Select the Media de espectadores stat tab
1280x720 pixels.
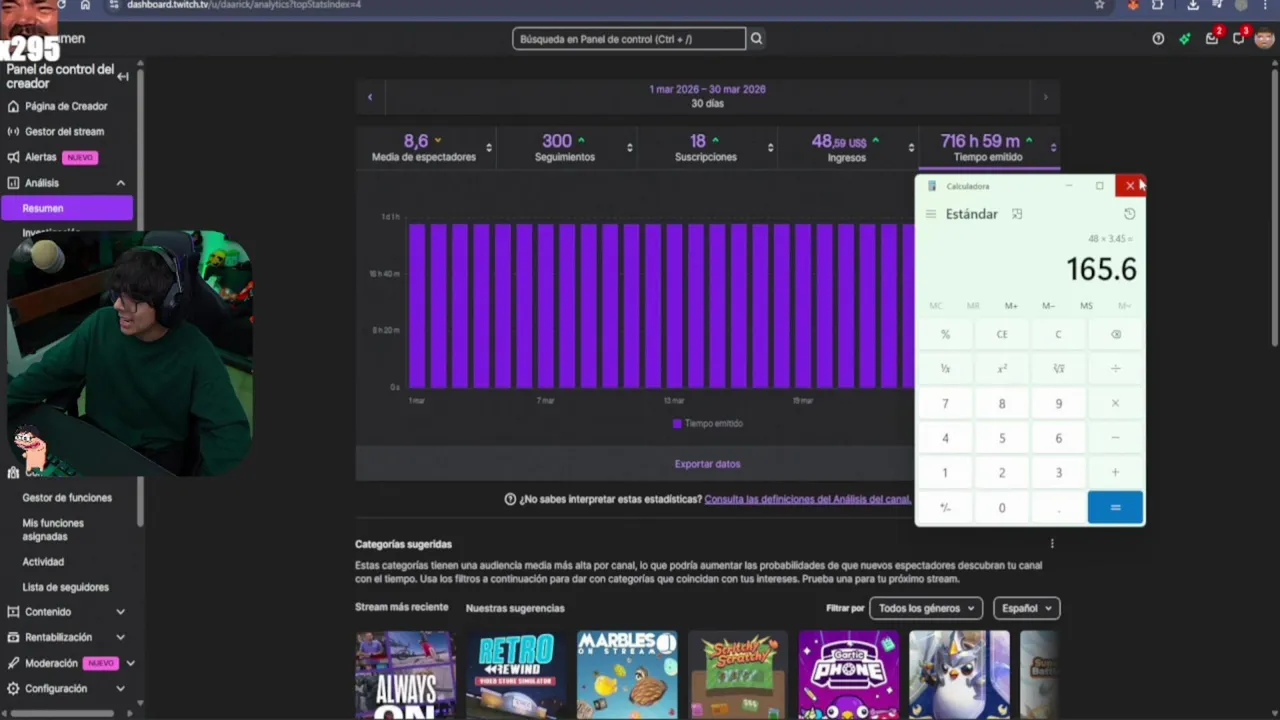point(424,148)
